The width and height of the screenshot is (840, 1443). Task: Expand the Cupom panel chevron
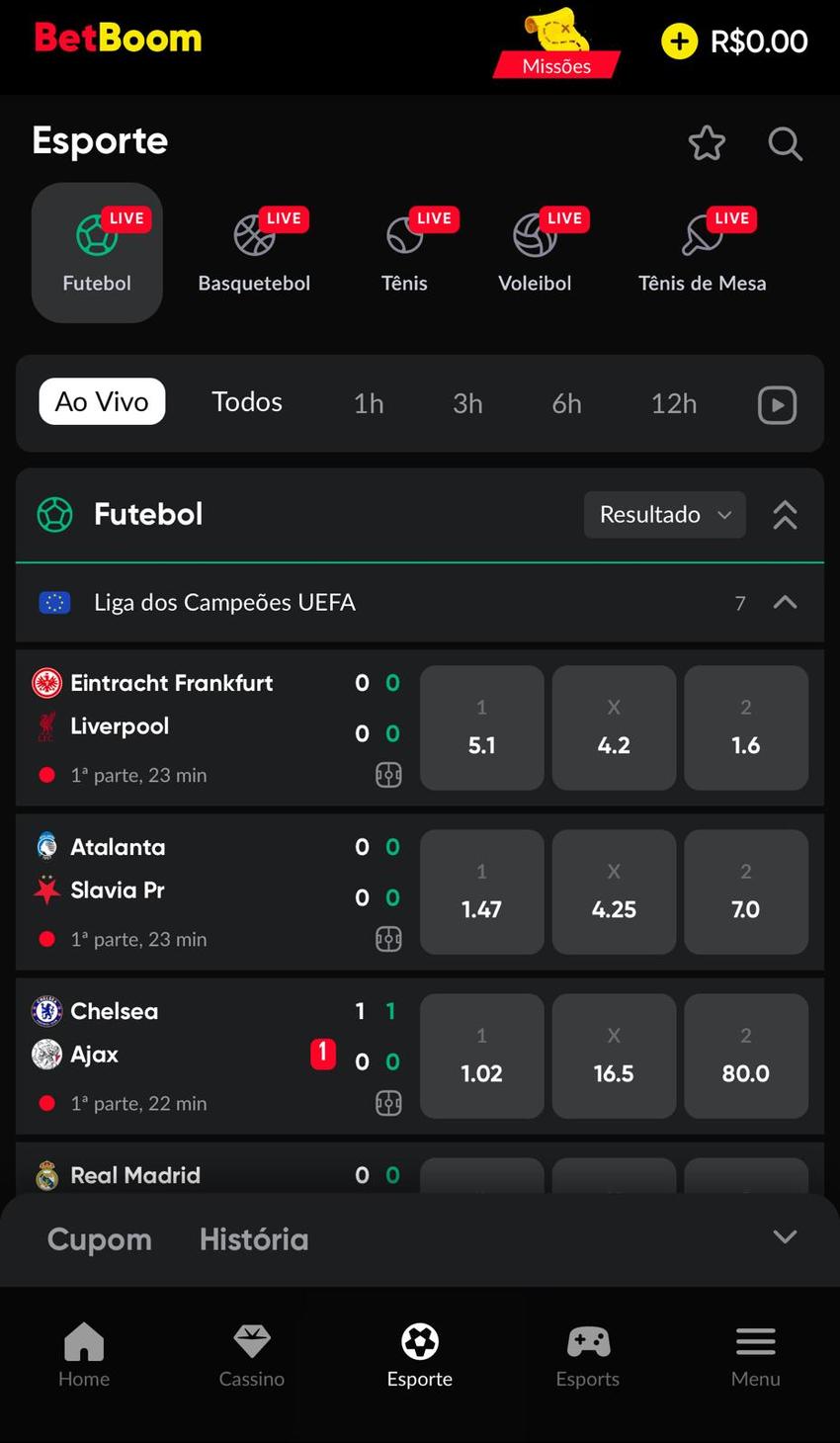pos(784,1236)
